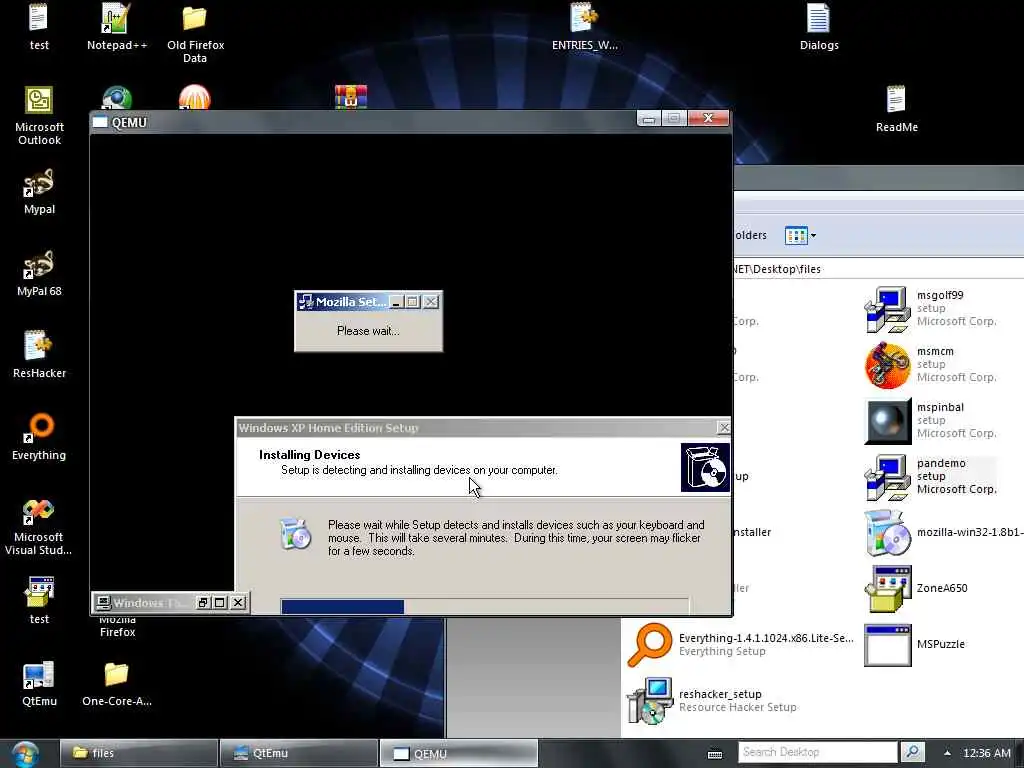The image size is (1024, 768).
Task: Open the Dialogs desktop document
Action: tap(818, 26)
